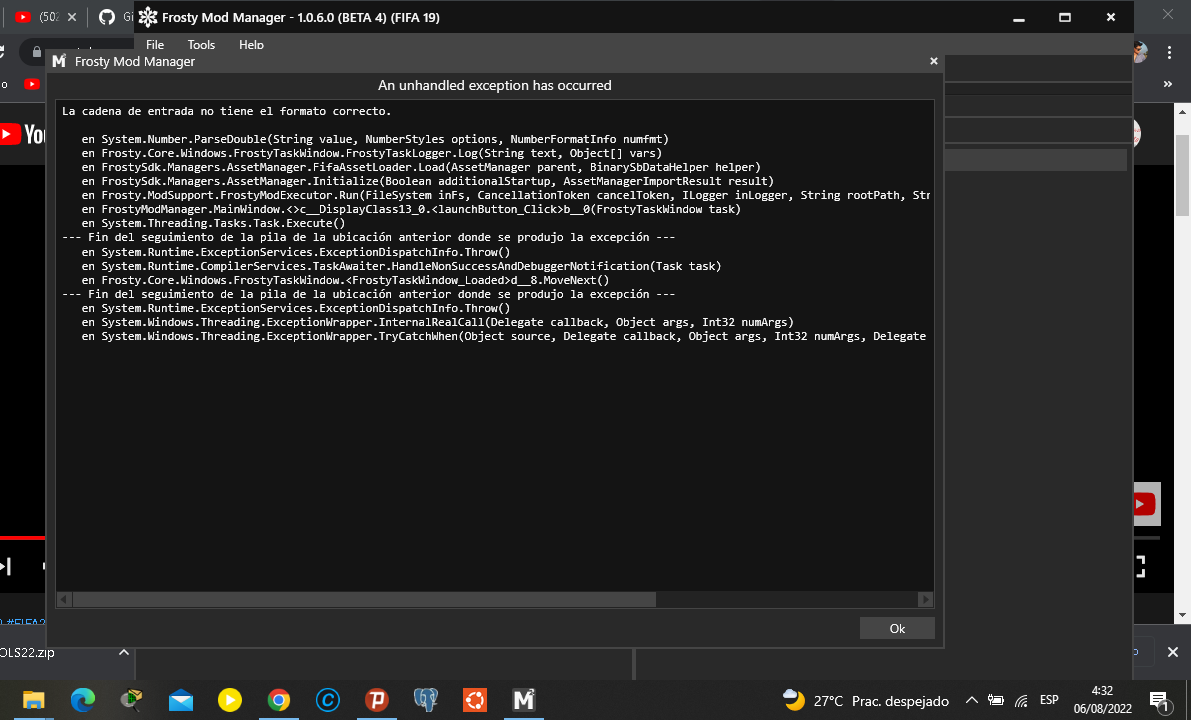Click the YouTube watermark button on video
The width and height of the screenshot is (1191, 720).
pyautogui.click(x=1147, y=504)
